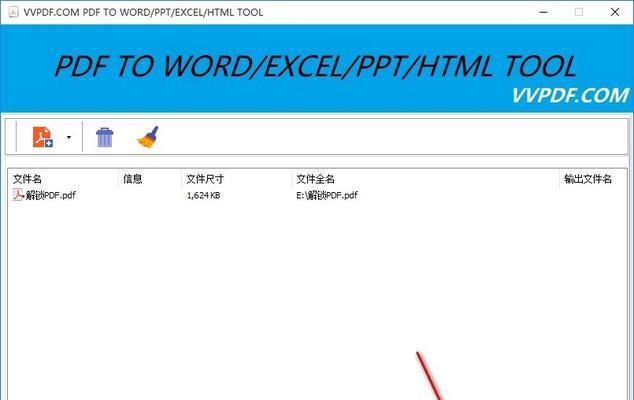634x400 pixels.
Task: Click the broom clear list icon
Action: click(x=148, y=137)
